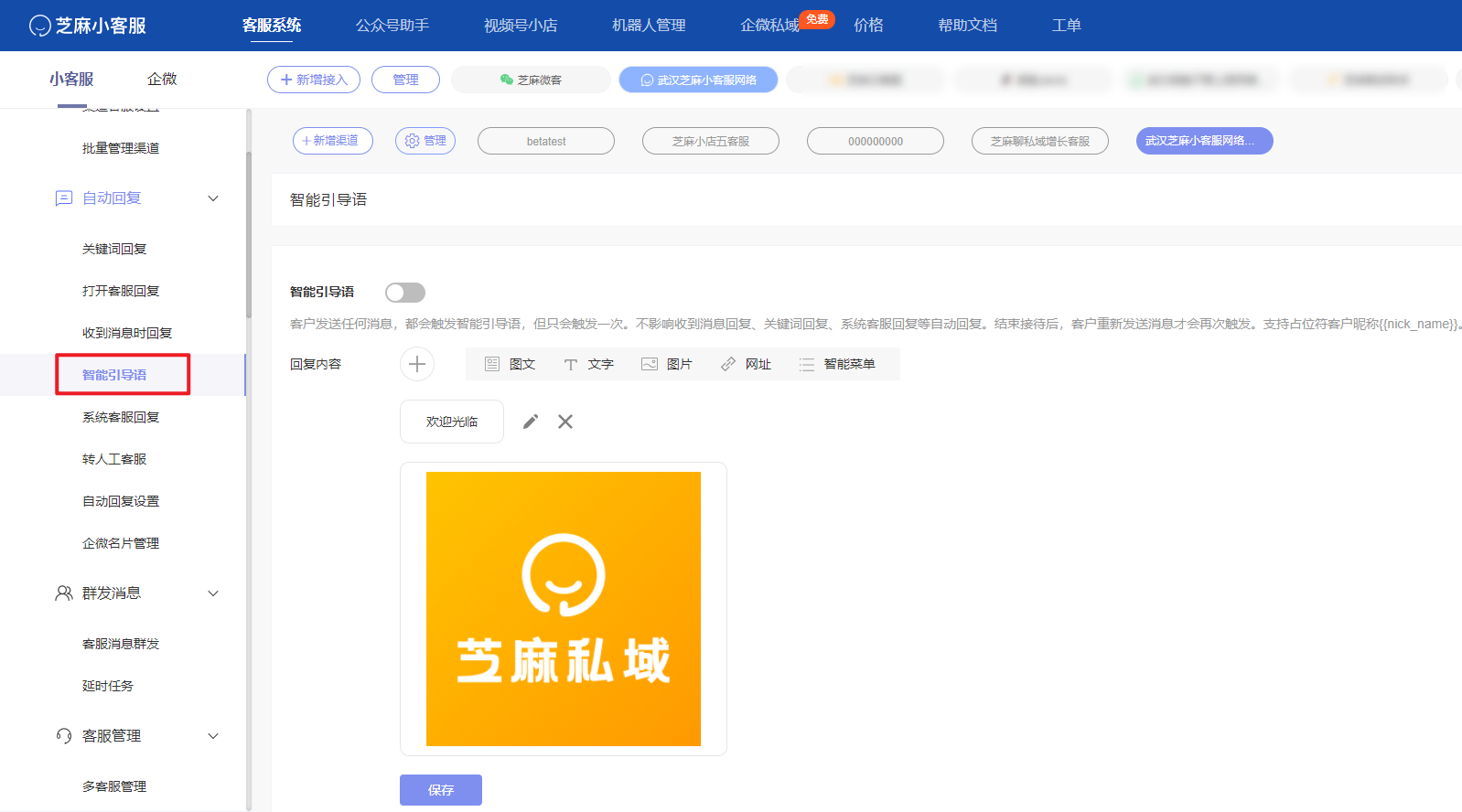Click the 保存 save button
Viewport: 1462px width, 812px height.
point(441,790)
